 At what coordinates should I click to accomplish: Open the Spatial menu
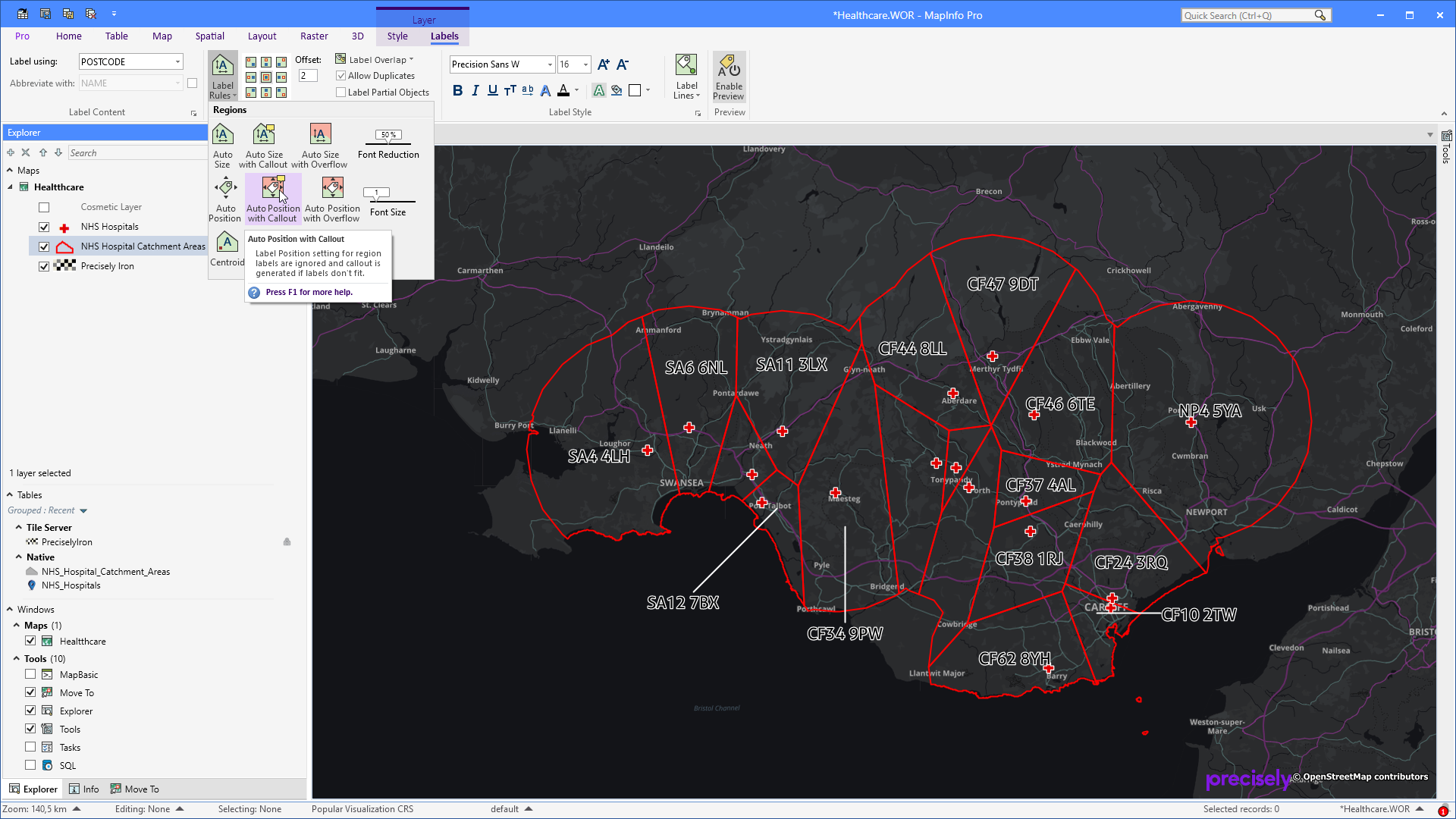pyautogui.click(x=210, y=36)
